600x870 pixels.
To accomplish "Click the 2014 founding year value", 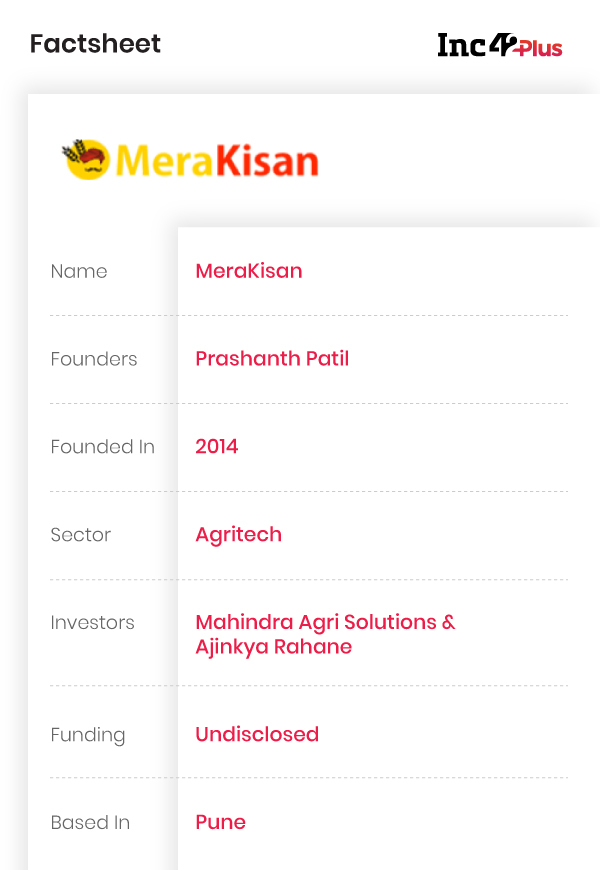I will [x=216, y=446].
